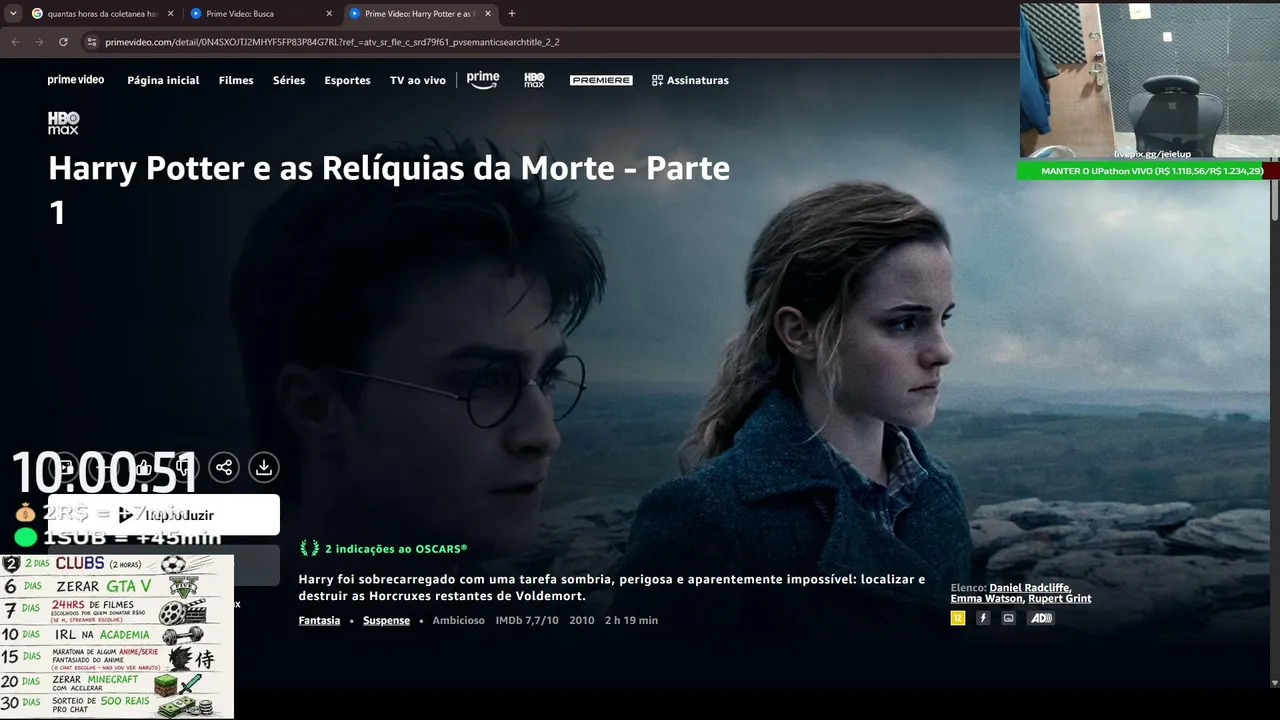Open the Suspense genre link
The height and width of the screenshot is (720, 1280).
386,620
